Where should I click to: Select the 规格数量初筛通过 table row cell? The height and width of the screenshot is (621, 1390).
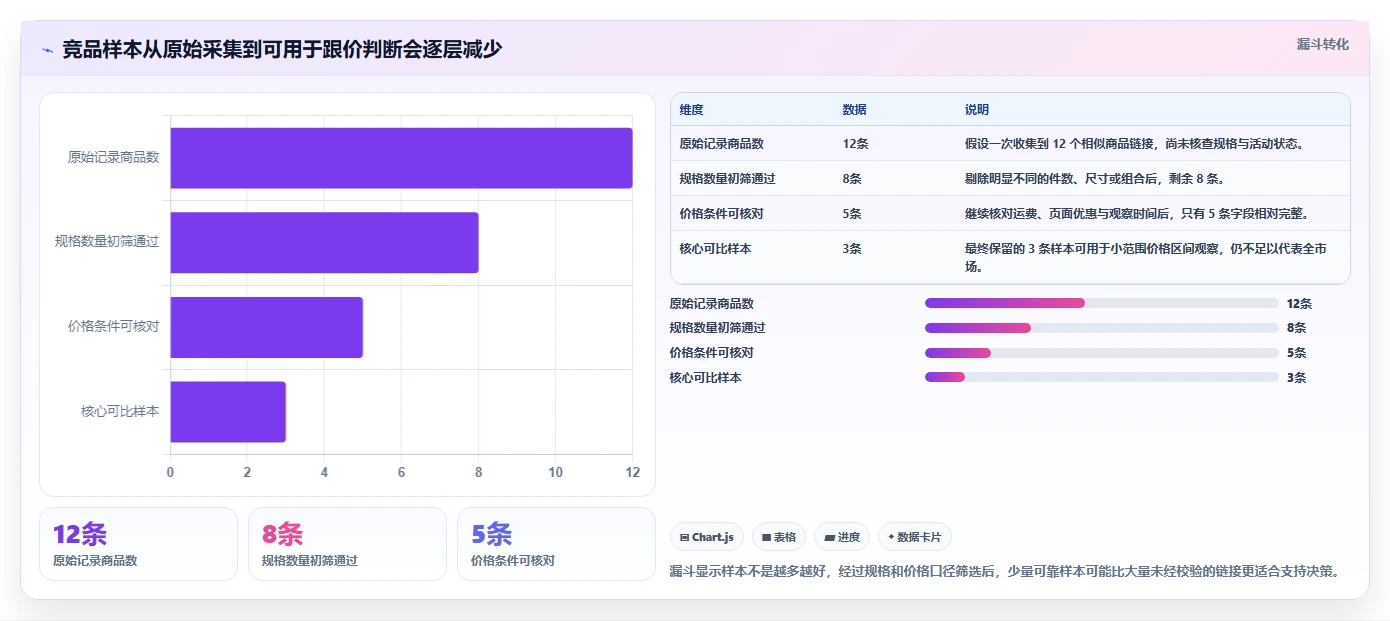point(727,179)
